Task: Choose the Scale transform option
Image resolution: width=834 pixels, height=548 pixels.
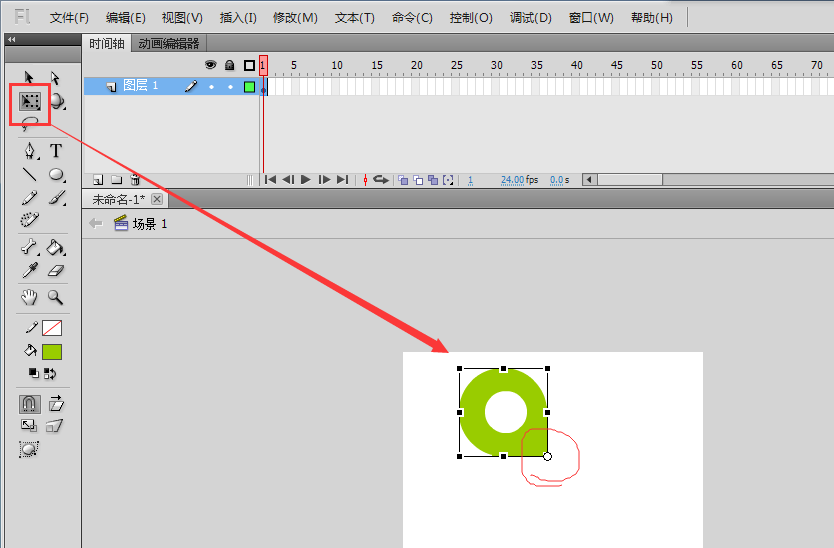Action: (29, 426)
